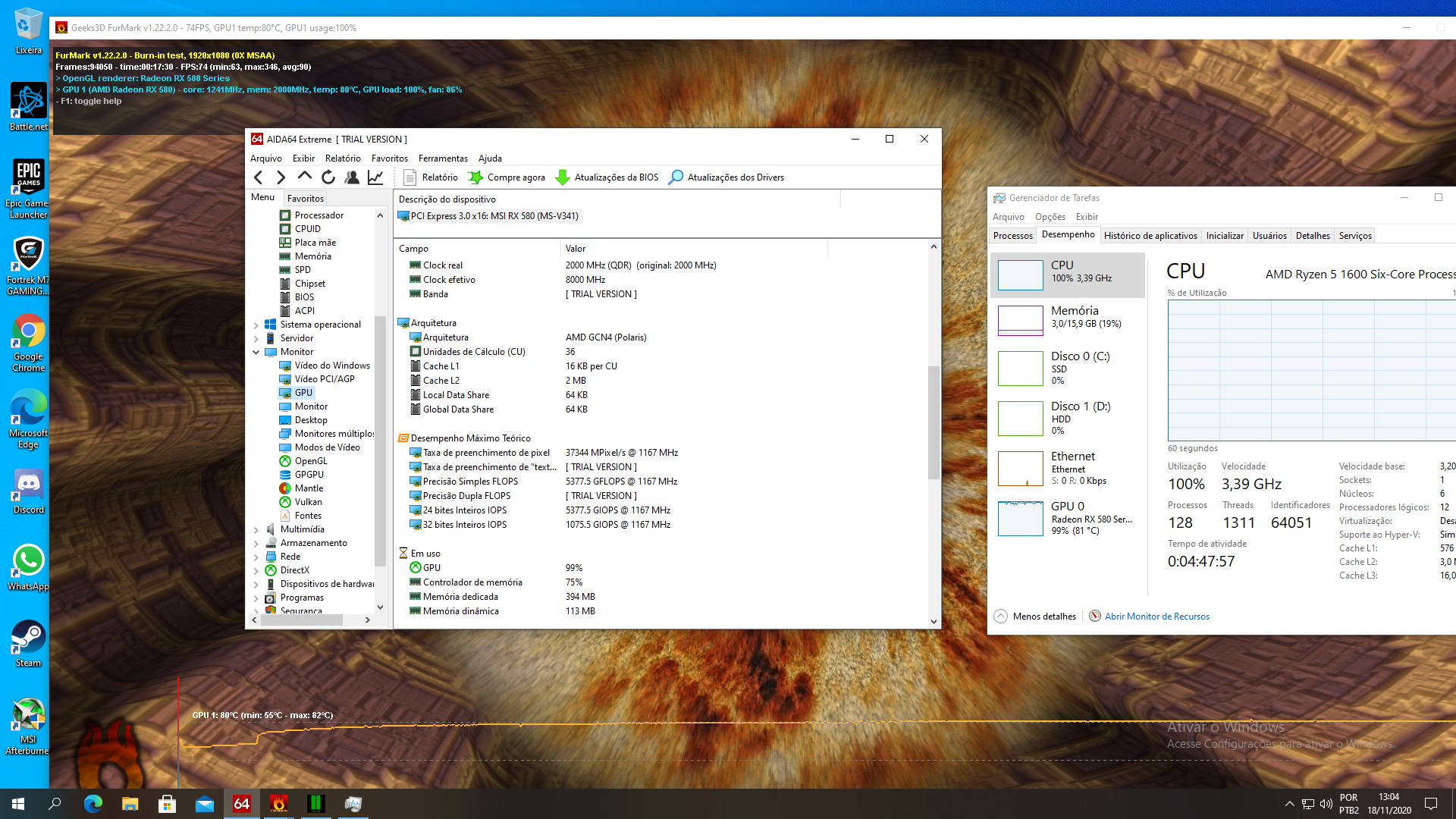Click the taskbar search icon
1456x819 pixels.
click(x=55, y=804)
